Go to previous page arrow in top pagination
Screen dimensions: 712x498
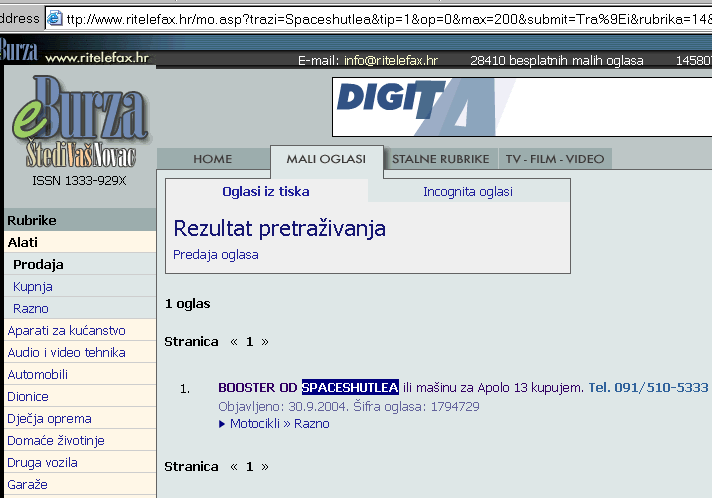tap(234, 342)
